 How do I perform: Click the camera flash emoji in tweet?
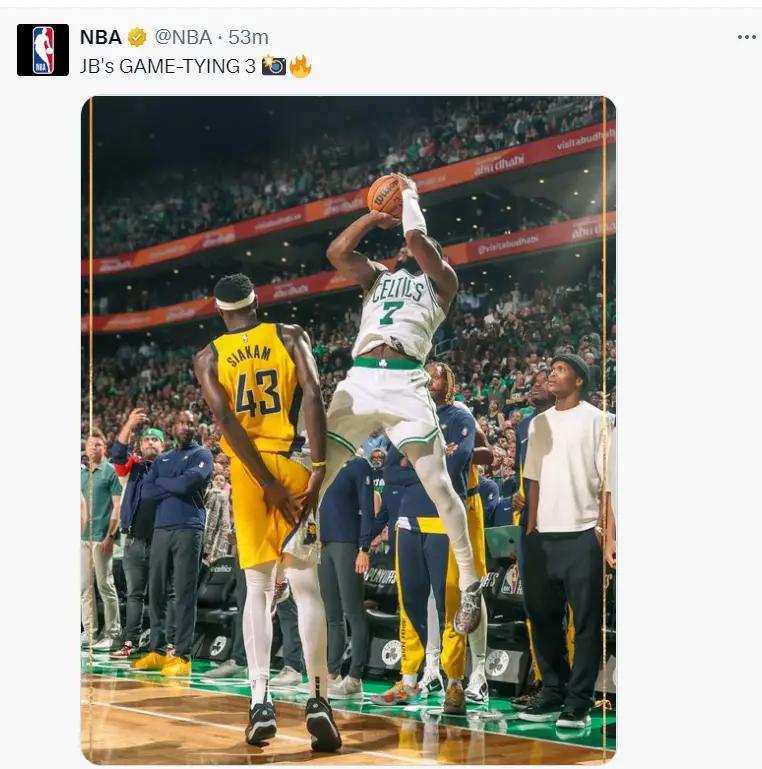pyautogui.click(x=274, y=66)
